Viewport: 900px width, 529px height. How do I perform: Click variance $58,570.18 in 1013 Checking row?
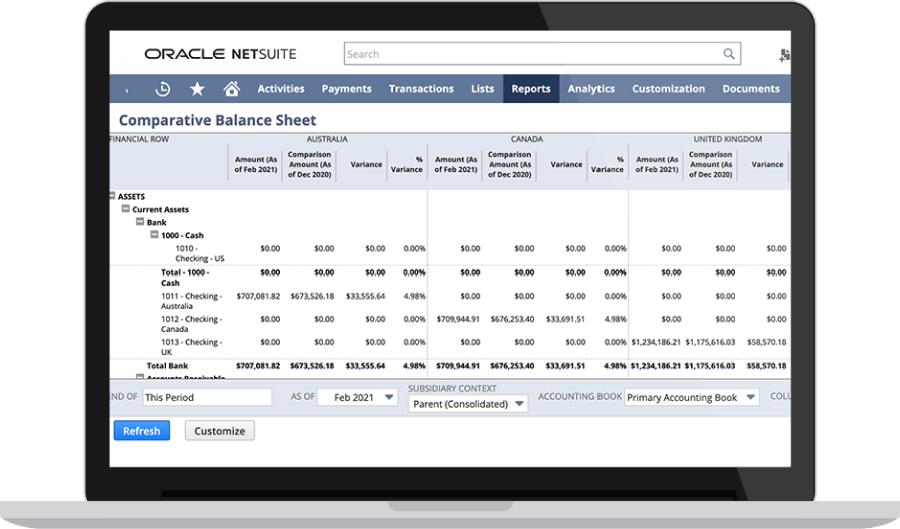[x=766, y=342]
